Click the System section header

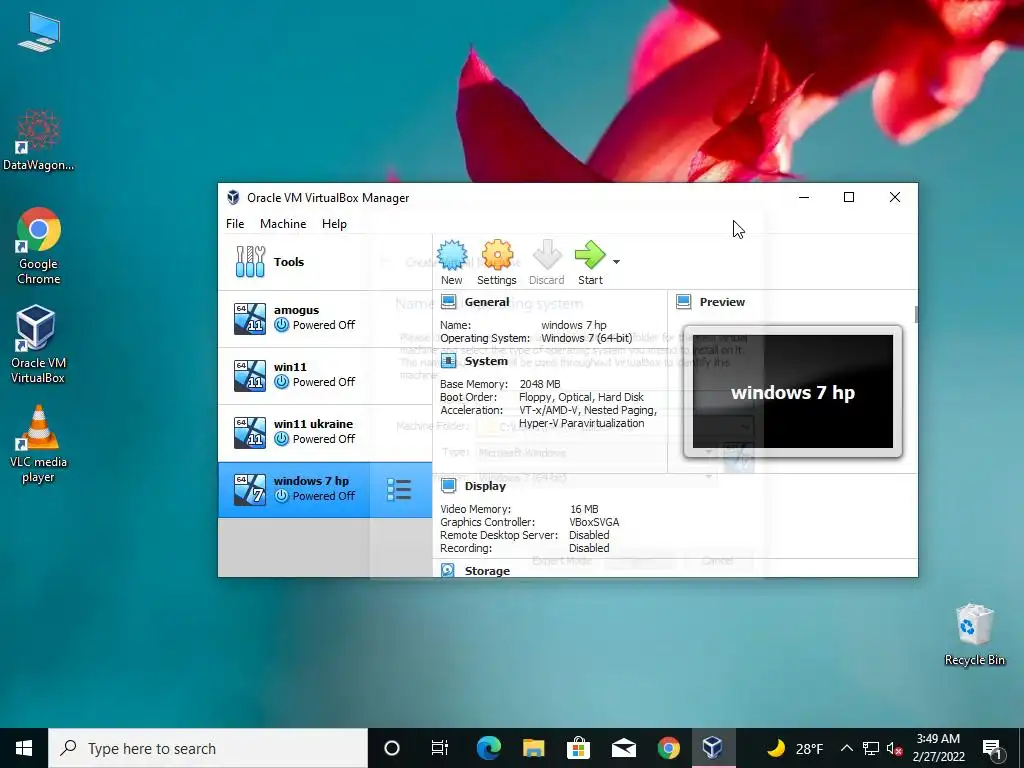tap(486, 361)
